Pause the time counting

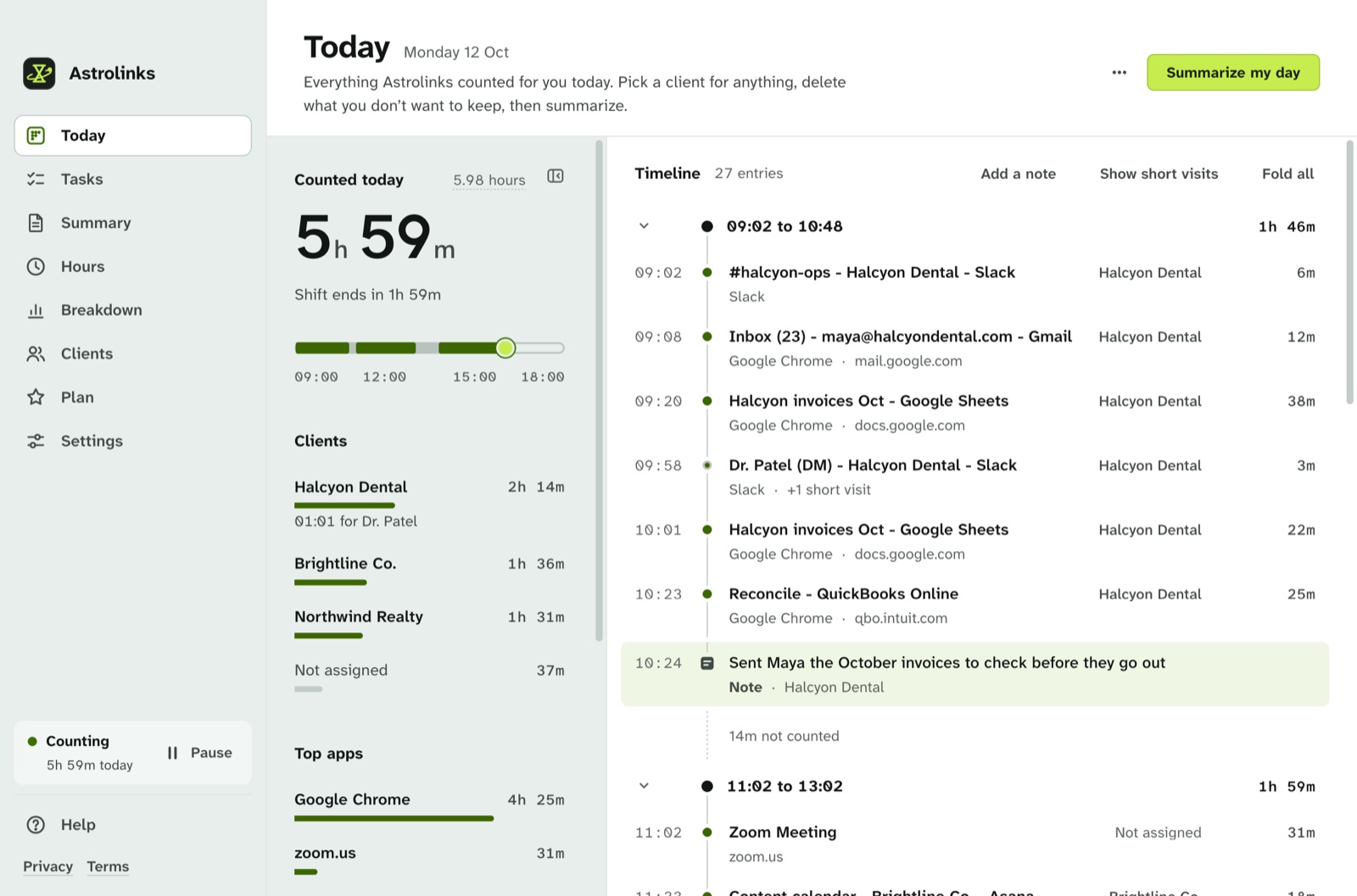[200, 753]
